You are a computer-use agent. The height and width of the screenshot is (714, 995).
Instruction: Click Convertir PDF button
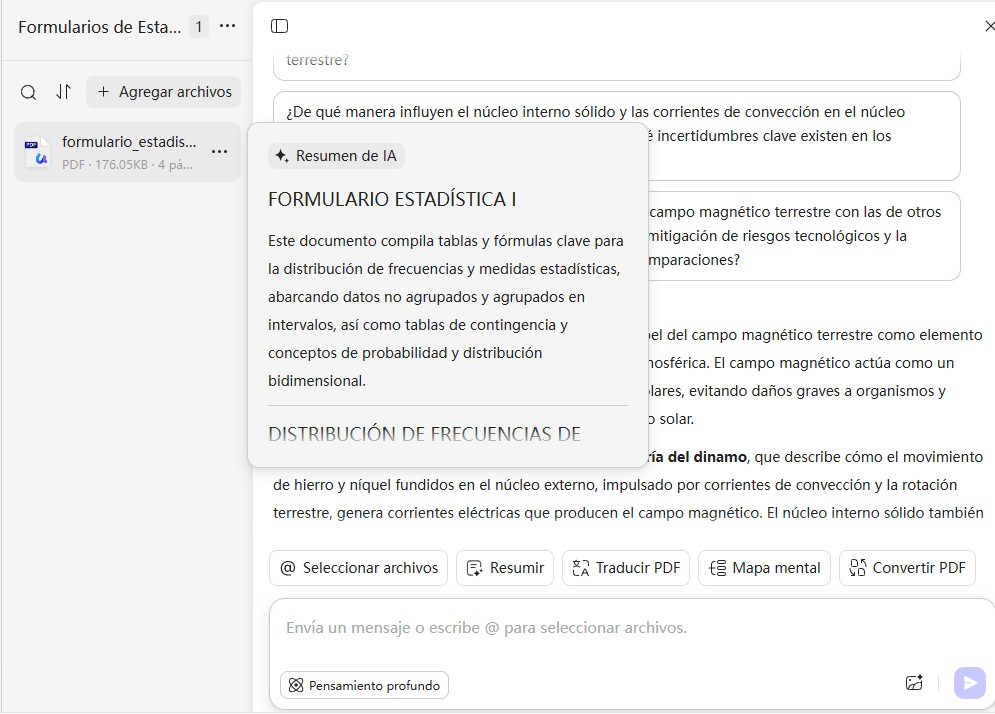pyautogui.click(x=907, y=568)
